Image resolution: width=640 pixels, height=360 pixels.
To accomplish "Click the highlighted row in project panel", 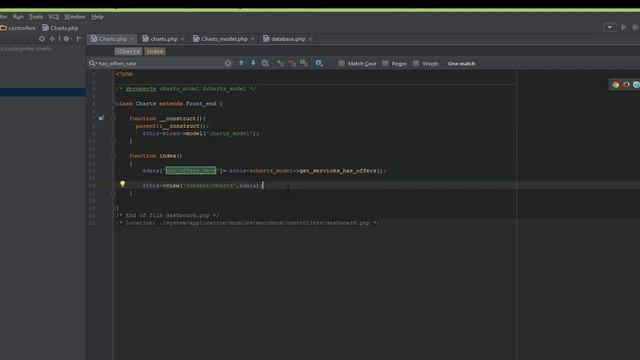I will point(43,92).
